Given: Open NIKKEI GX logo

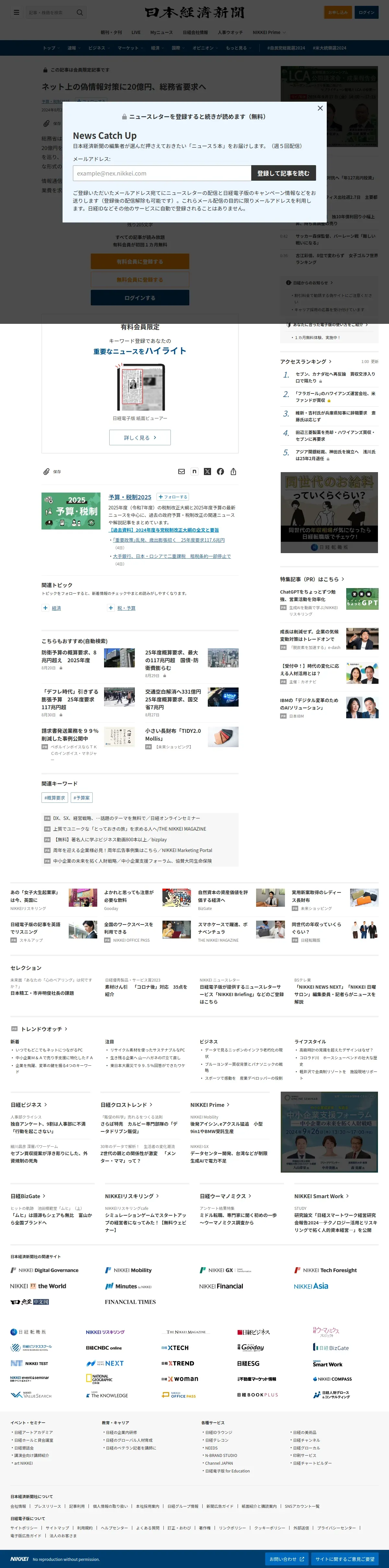Looking at the screenshot, I should pos(226,1270).
